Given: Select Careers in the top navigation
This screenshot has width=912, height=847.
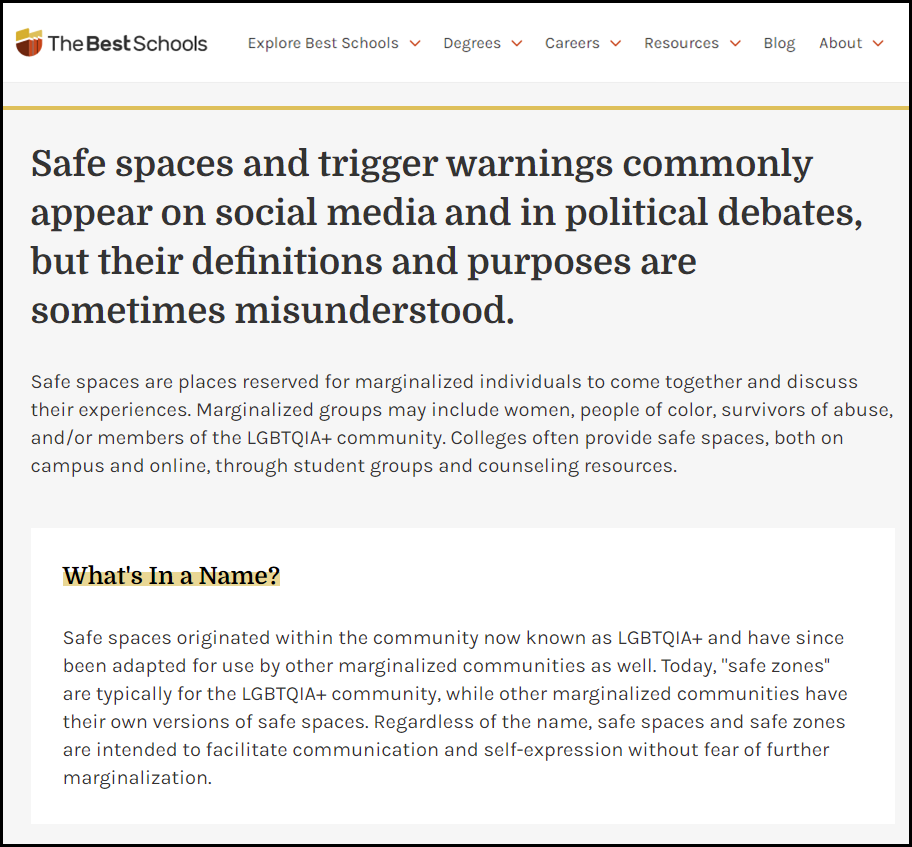Looking at the screenshot, I should (x=572, y=43).
